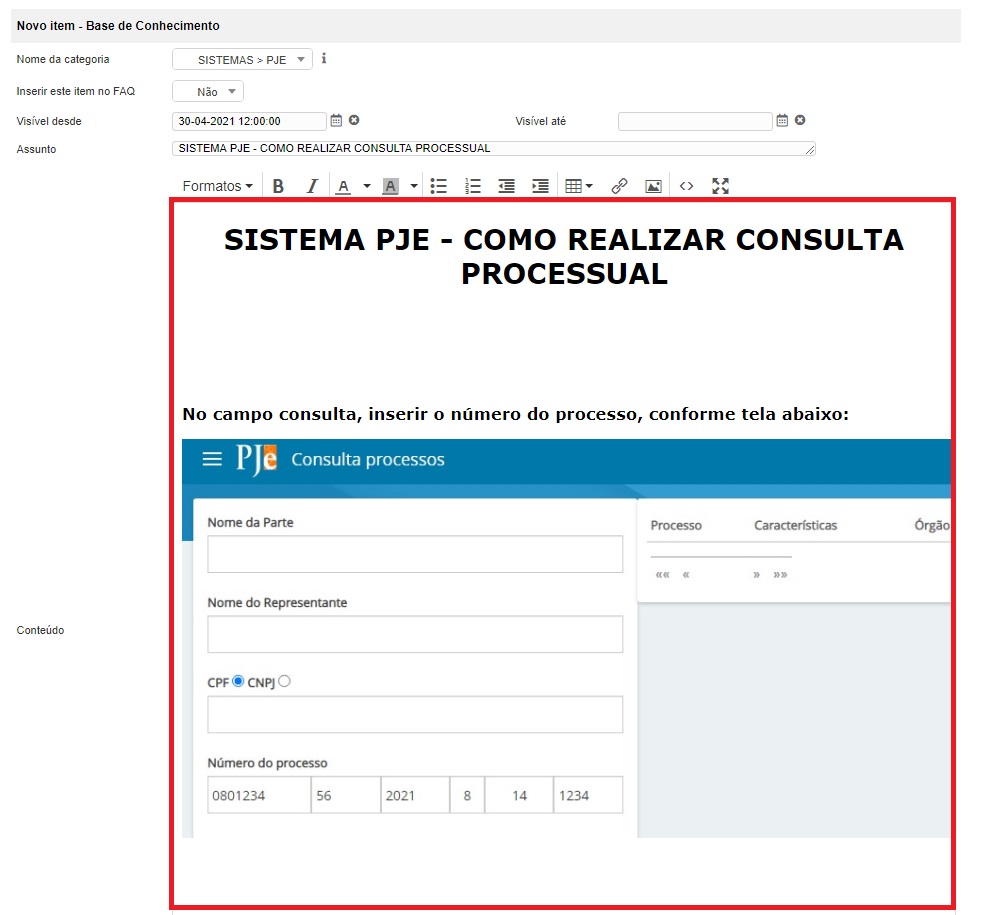The width and height of the screenshot is (987, 915).
Task: Toggle fullscreen editor mode
Action: click(x=721, y=186)
